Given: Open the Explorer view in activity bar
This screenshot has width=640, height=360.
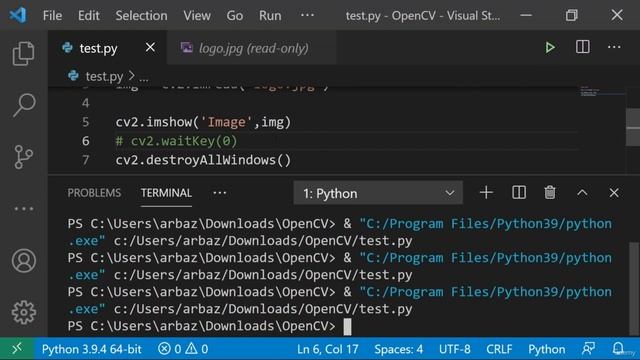Looking at the screenshot, I should click(x=23, y=53).
